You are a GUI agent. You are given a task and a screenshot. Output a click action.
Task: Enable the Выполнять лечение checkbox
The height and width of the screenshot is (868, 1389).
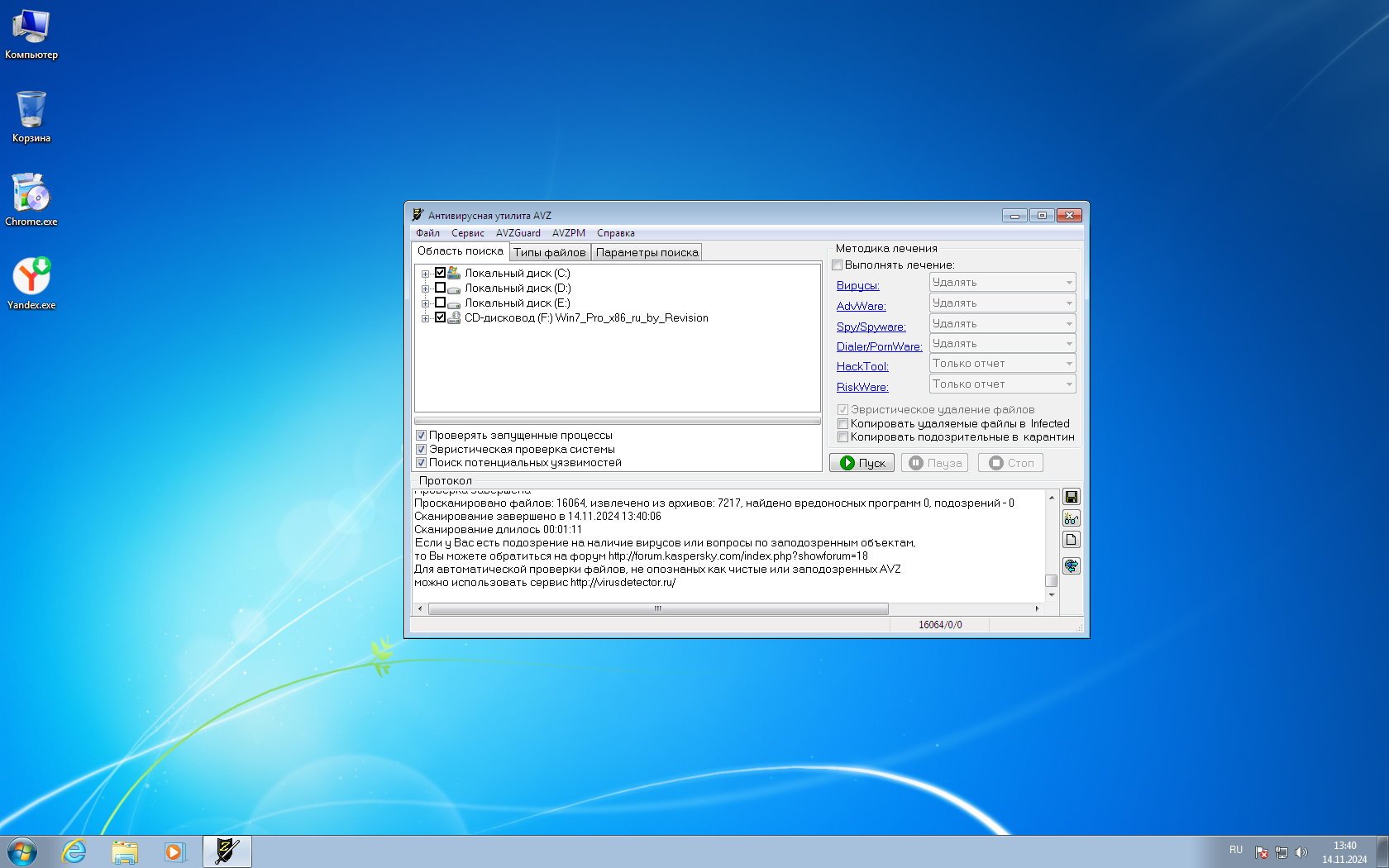(x=838, y=265)
